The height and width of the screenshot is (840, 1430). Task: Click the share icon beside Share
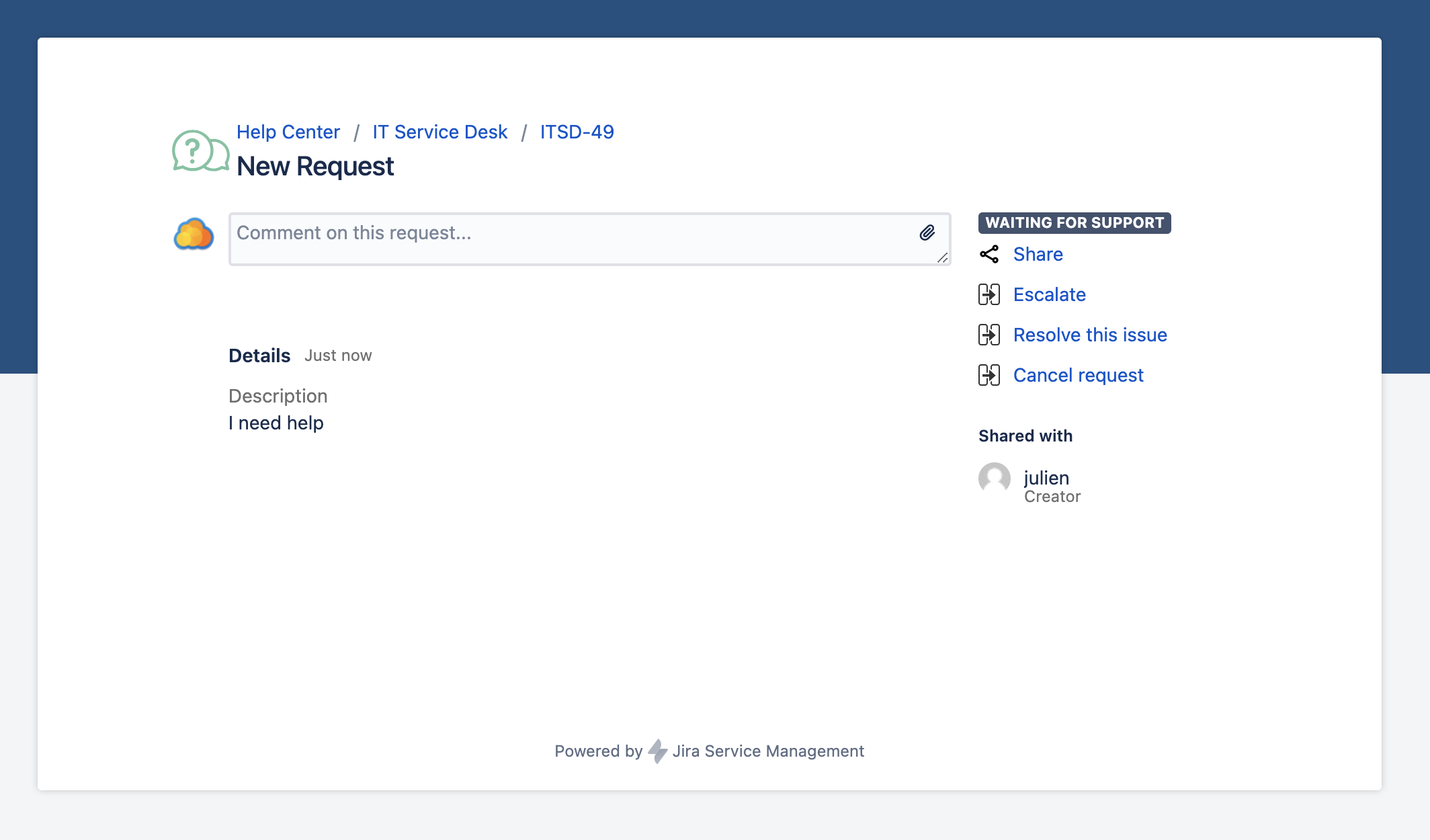pos(989,254)
